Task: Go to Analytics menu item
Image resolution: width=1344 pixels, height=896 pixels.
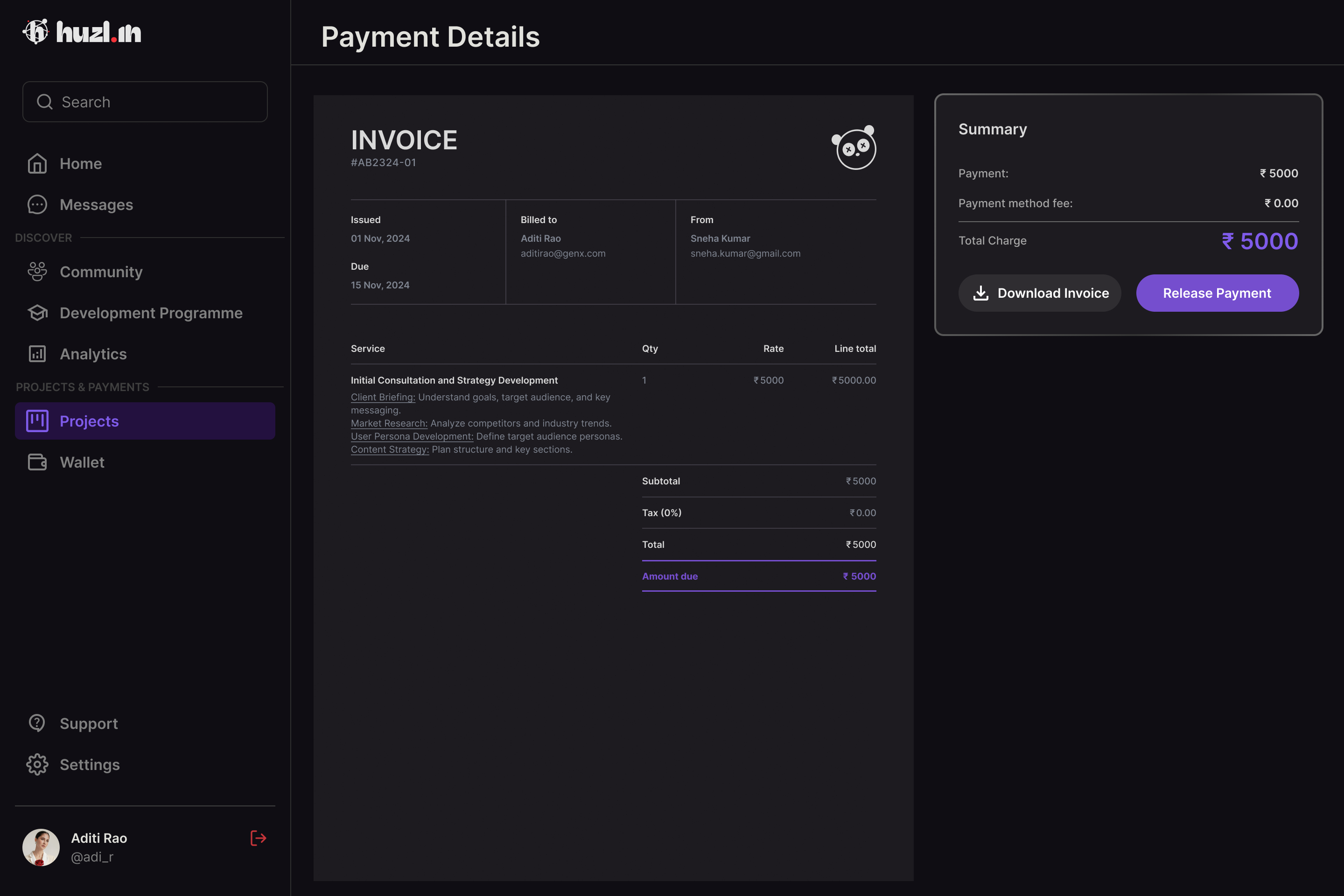Action: 93,354
